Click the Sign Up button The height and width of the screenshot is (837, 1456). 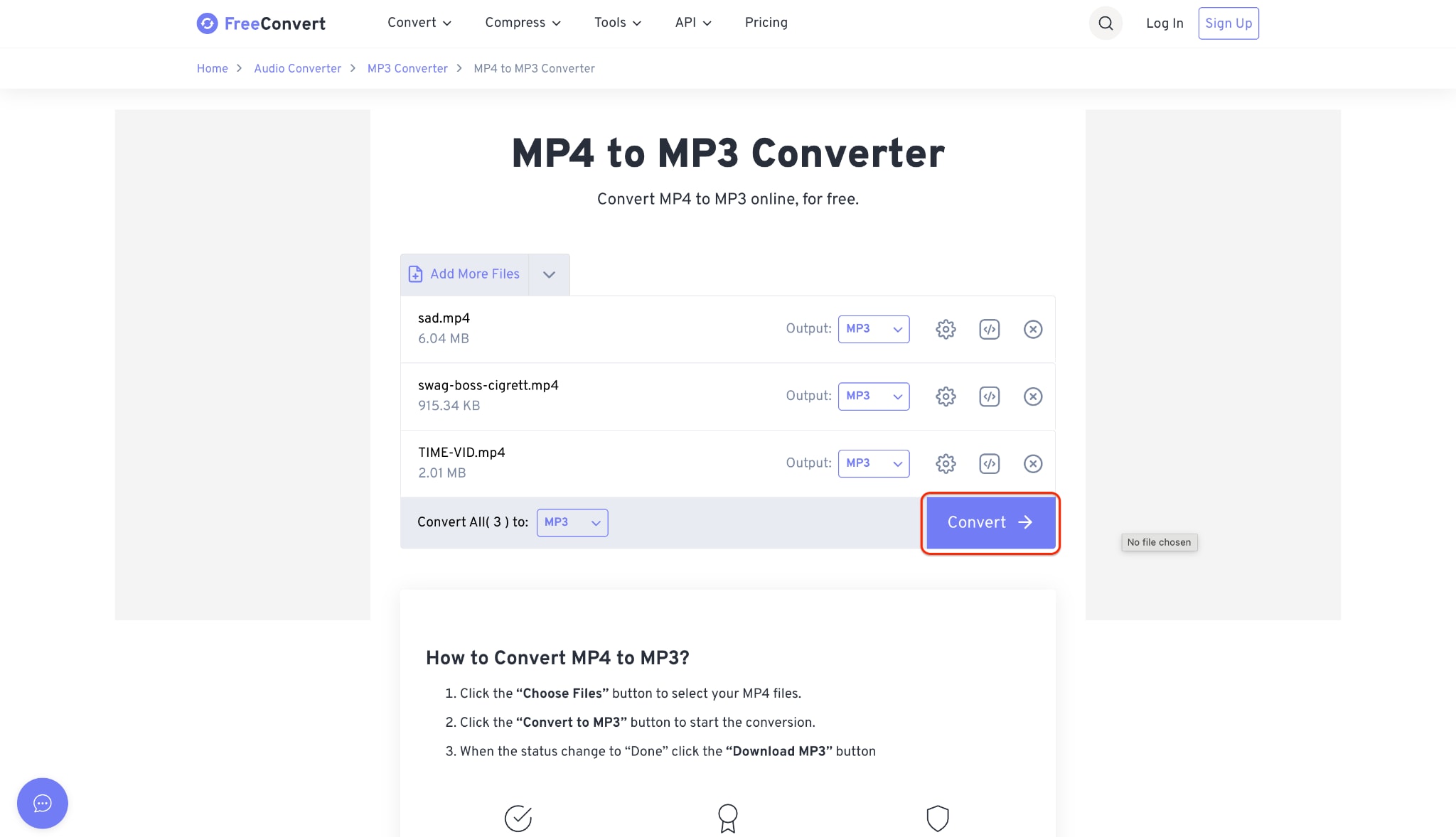click(x=1228, y=23)
